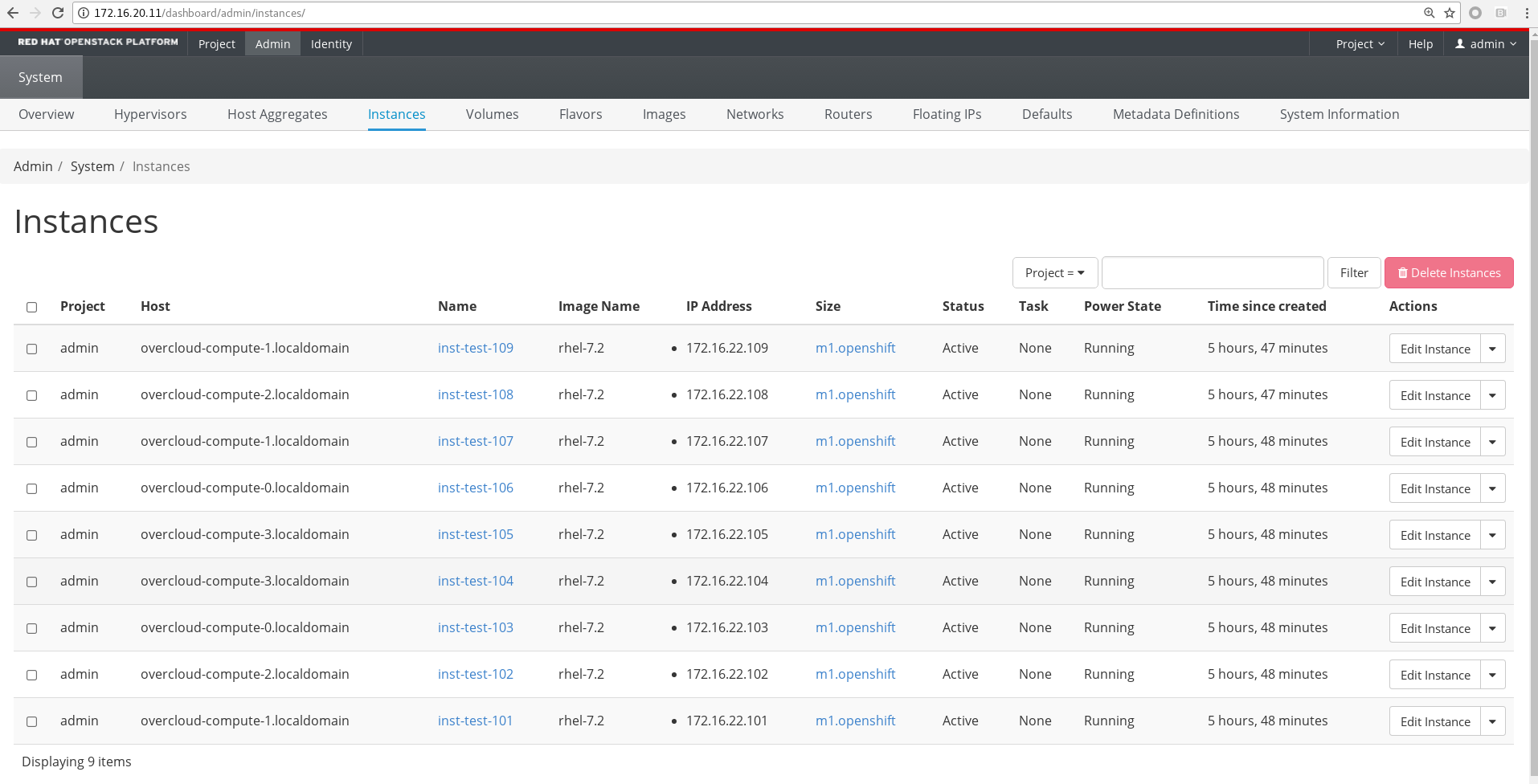This screenshot has height=784, width=1538.
Task: Open the Identity menu
Action: pyautogui.click(x=331, y=44)
